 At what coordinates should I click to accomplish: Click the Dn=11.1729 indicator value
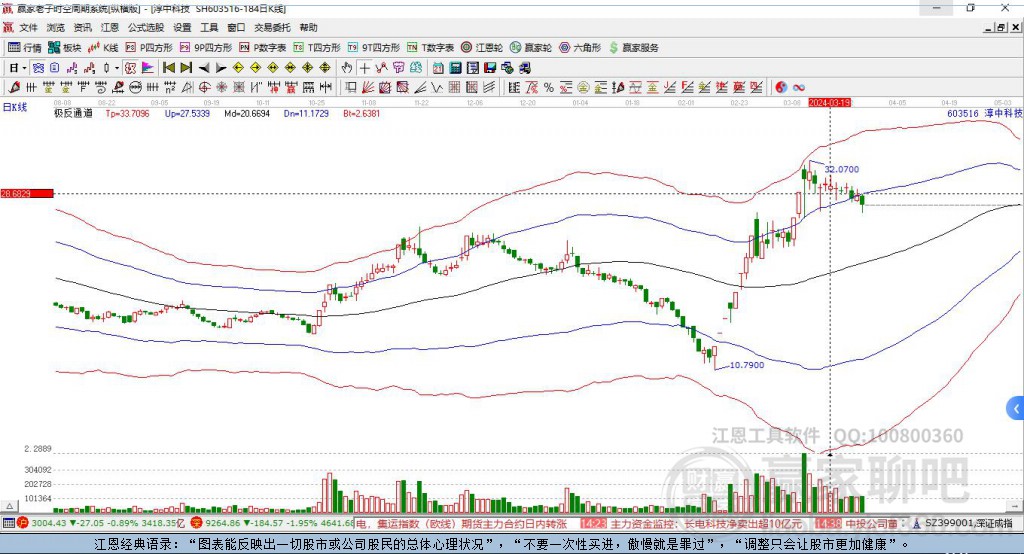pos(306,113)
